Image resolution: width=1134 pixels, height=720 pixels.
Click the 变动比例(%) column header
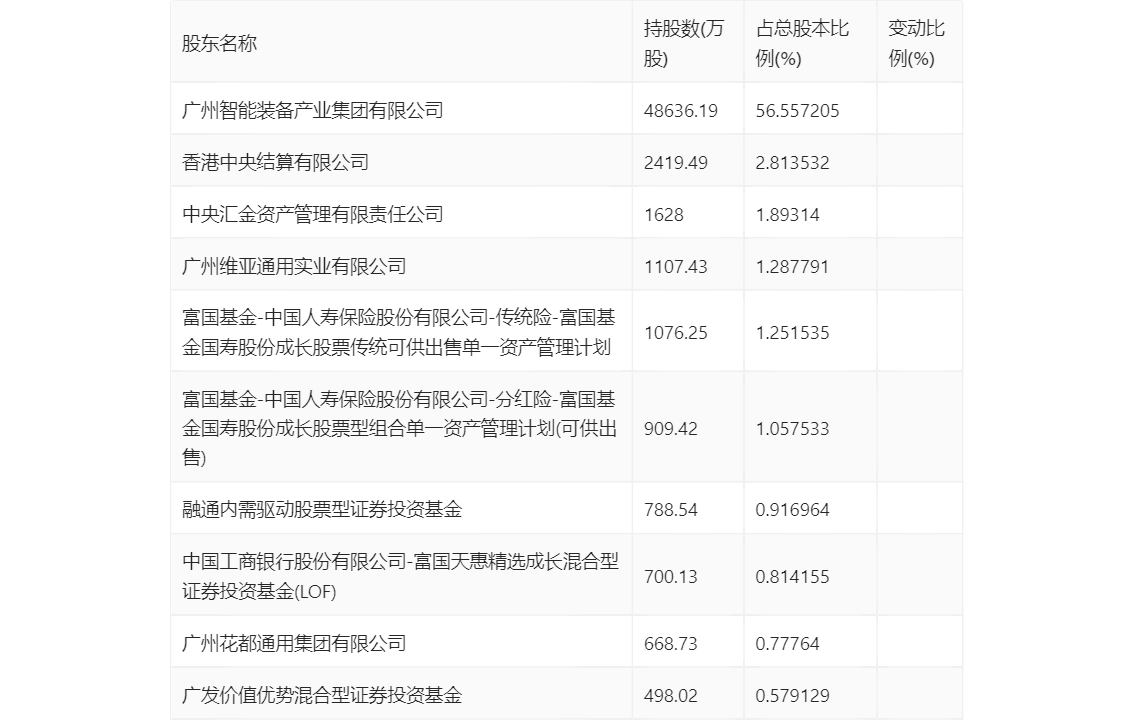(916, 43)
